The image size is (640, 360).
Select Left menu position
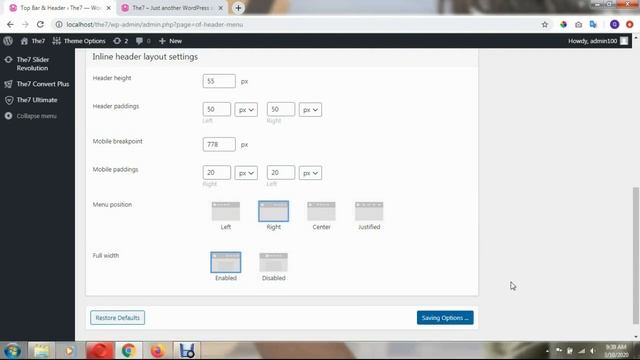point(226,211)
